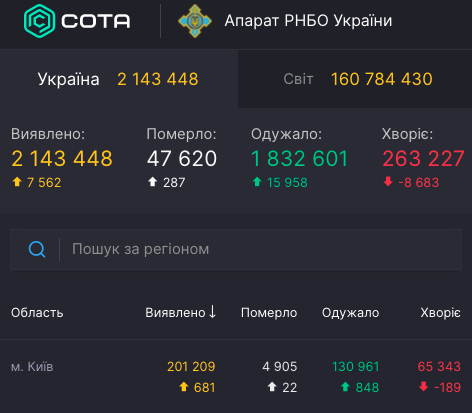Viewport: 472px width, 413px height.
Task: Click the red down arrow beside -8 683
Action: 388,182
